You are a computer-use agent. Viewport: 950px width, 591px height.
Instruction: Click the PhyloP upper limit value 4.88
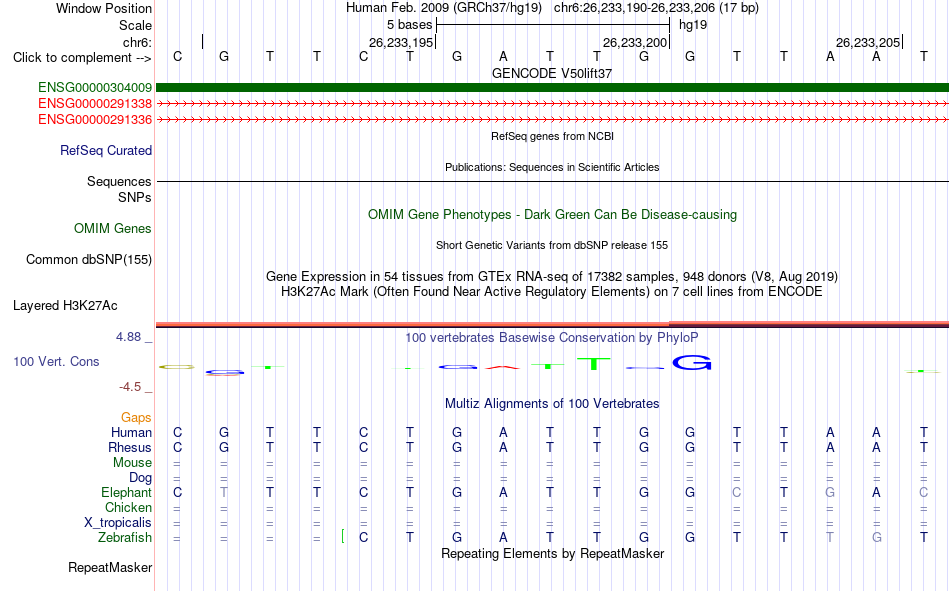128,337
